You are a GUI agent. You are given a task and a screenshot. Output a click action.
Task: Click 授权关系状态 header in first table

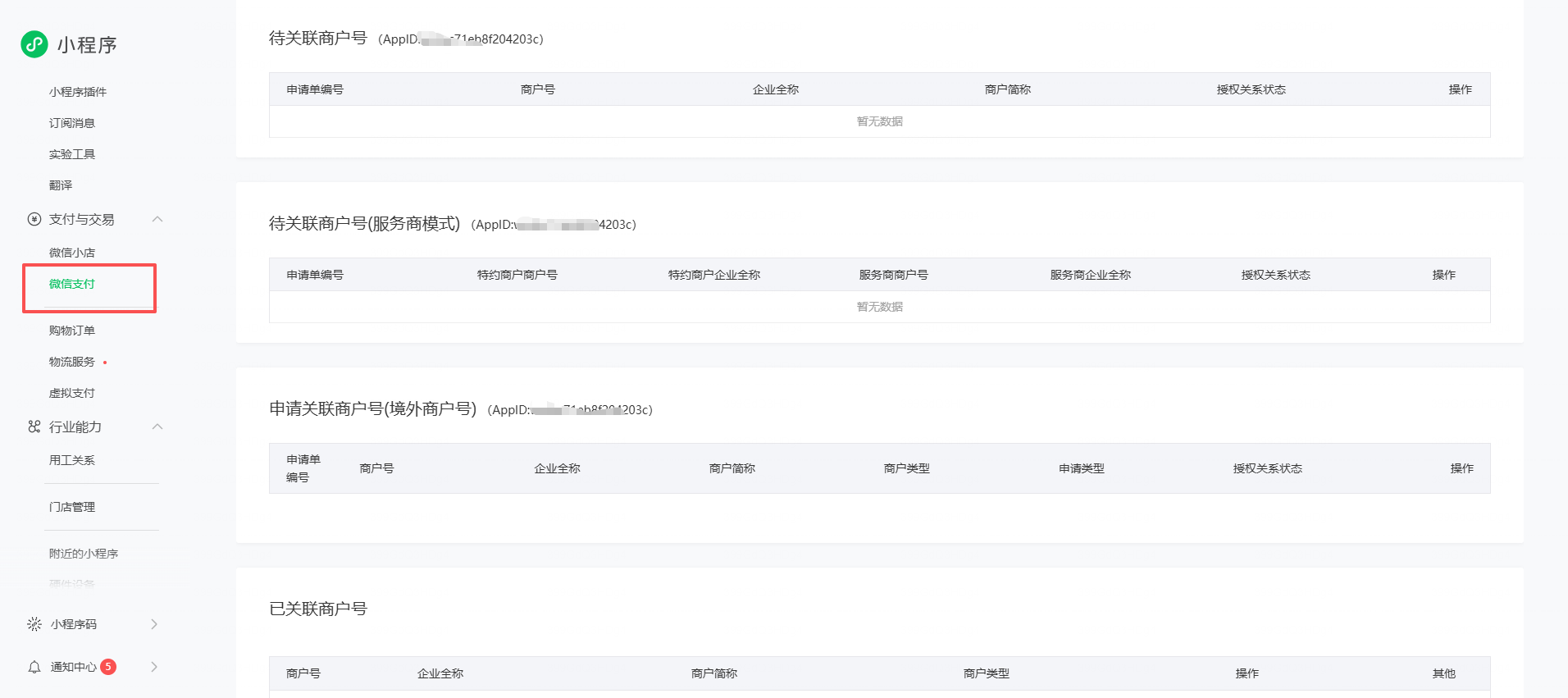(x=1251, y=89)
